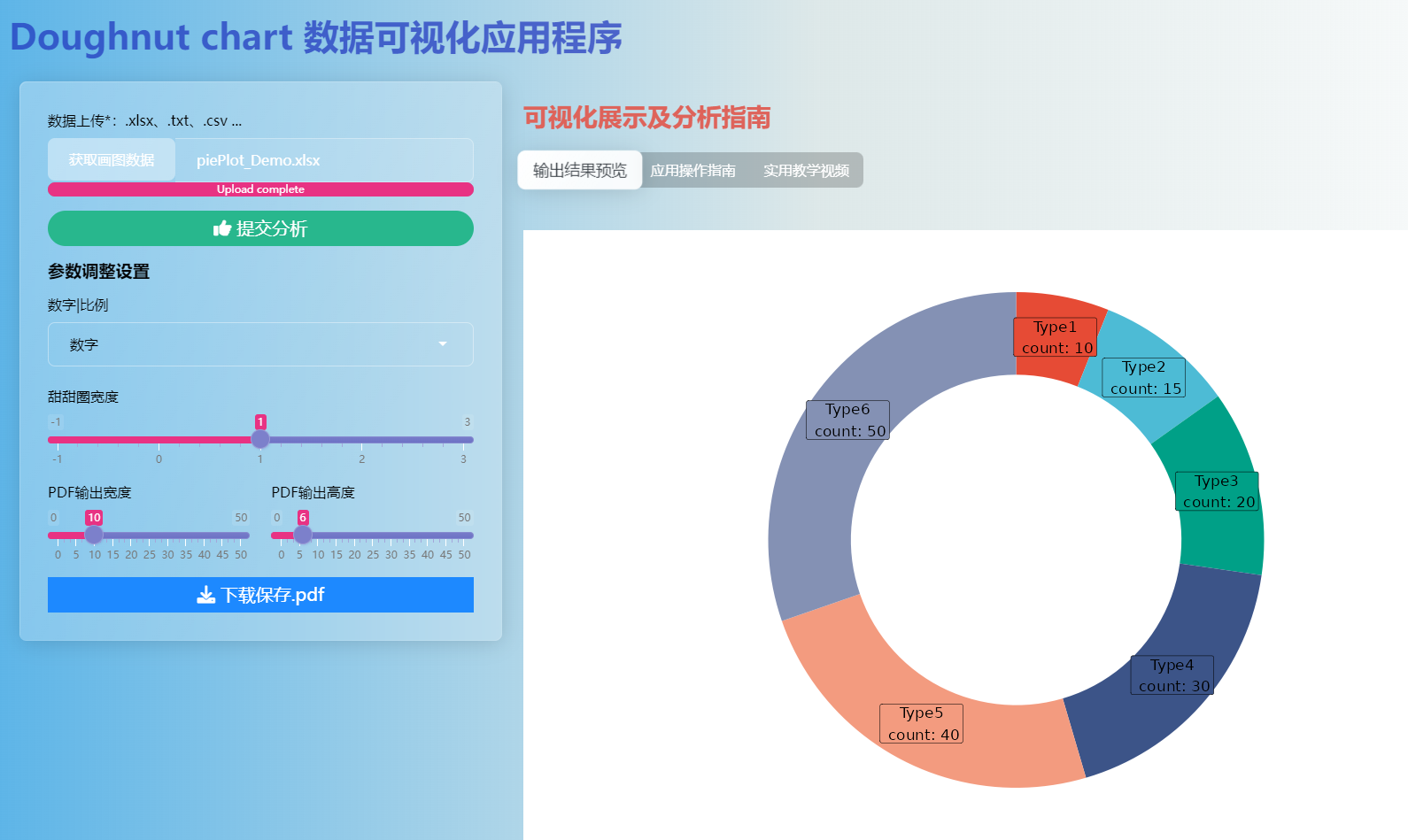
Task: Click the PDF输出宽度 slider handle
Action: (x=94, y=536)
